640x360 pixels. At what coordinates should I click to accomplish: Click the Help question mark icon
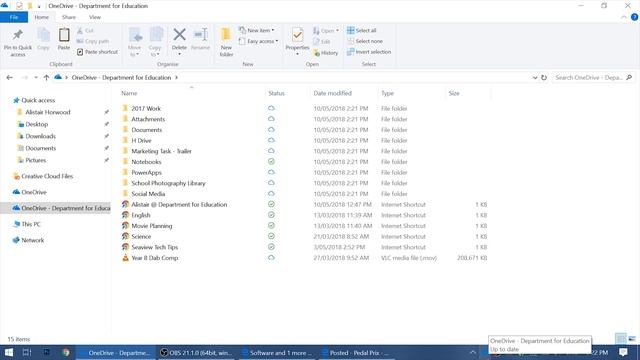click(x=634, y=17)
